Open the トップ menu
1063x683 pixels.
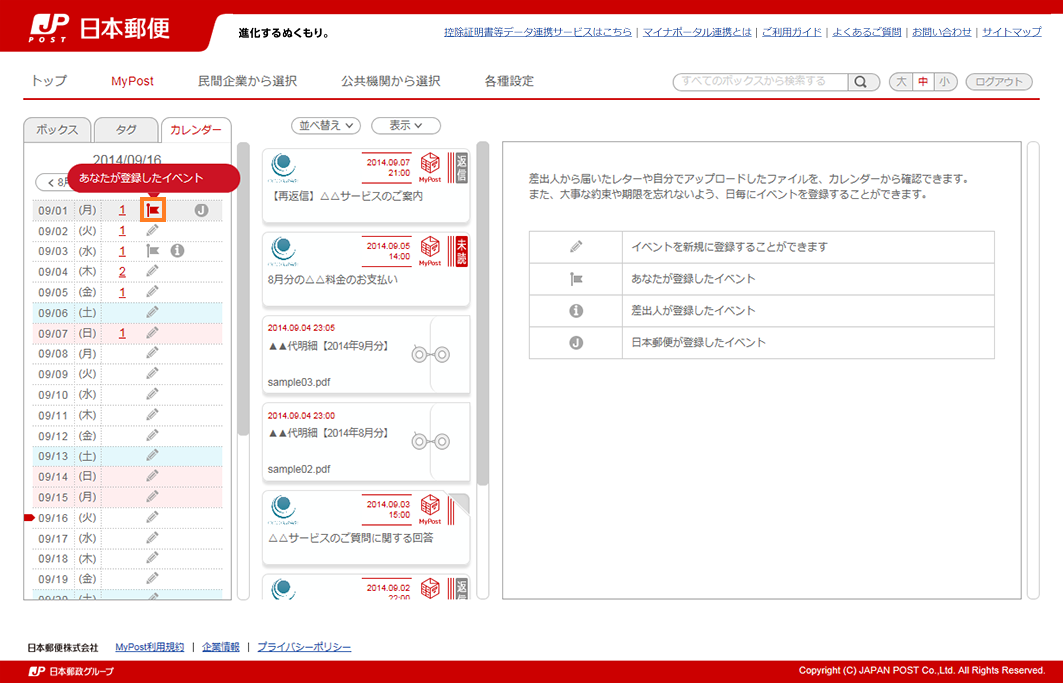tap(49, 81)
